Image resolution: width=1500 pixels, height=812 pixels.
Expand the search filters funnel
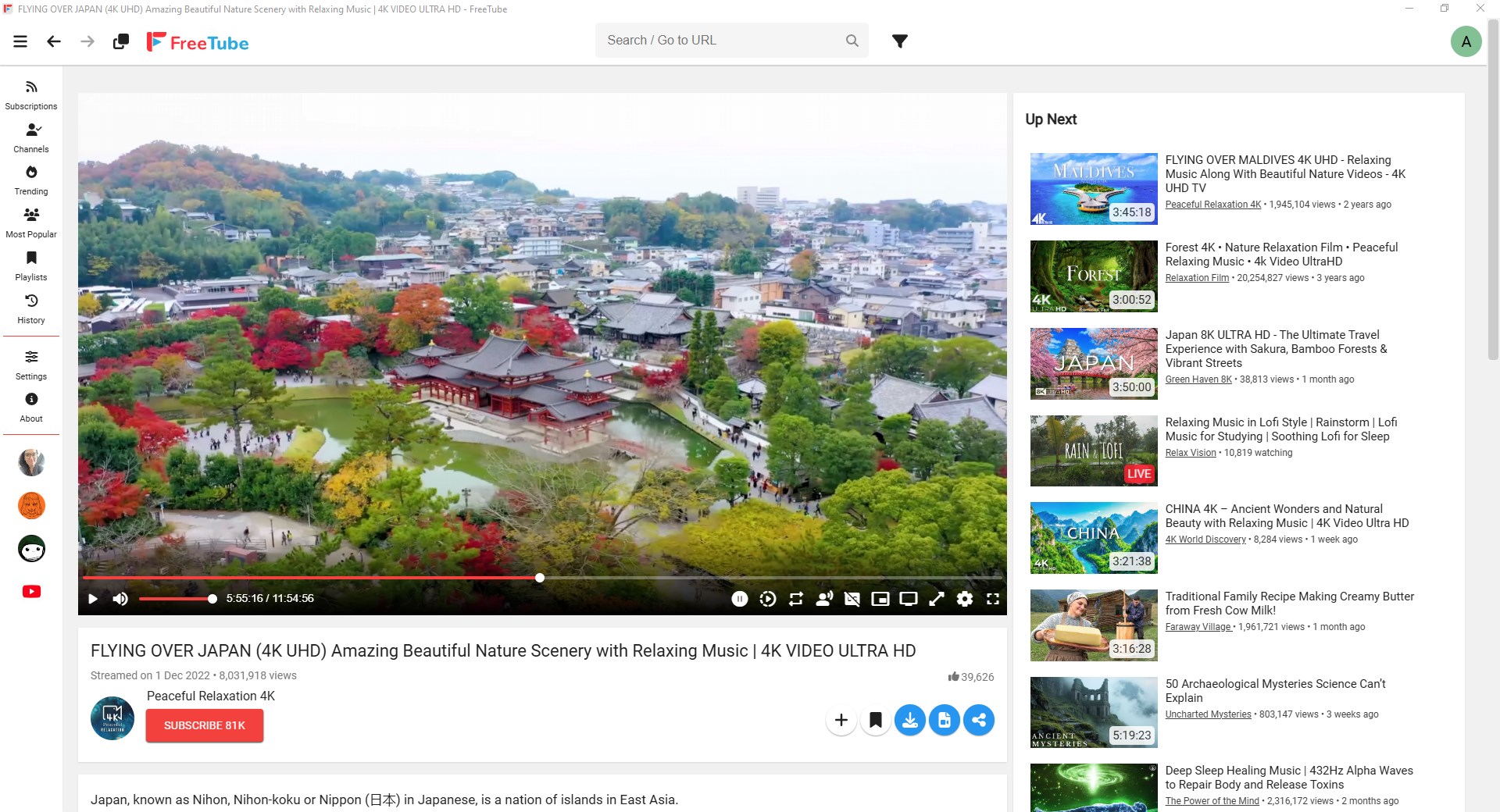[x=900, y=41]
